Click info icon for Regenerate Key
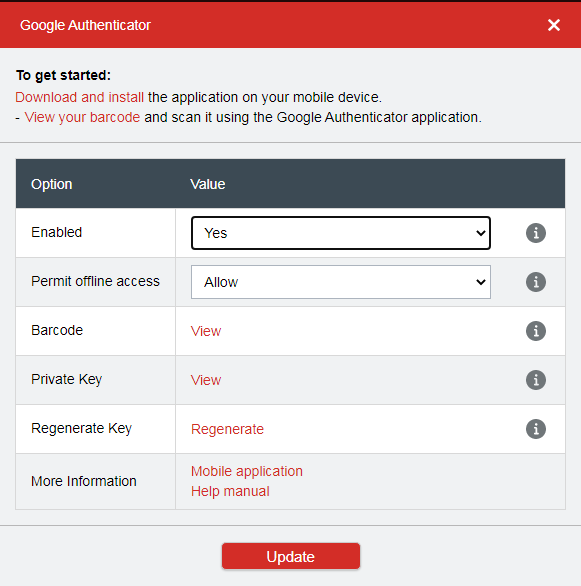 536,429
